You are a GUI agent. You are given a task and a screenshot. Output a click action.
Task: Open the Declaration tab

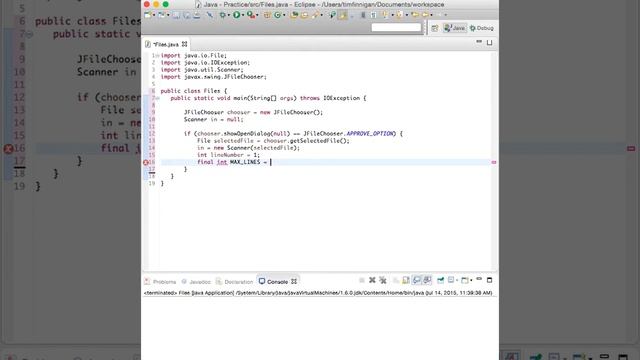[235, 282]
